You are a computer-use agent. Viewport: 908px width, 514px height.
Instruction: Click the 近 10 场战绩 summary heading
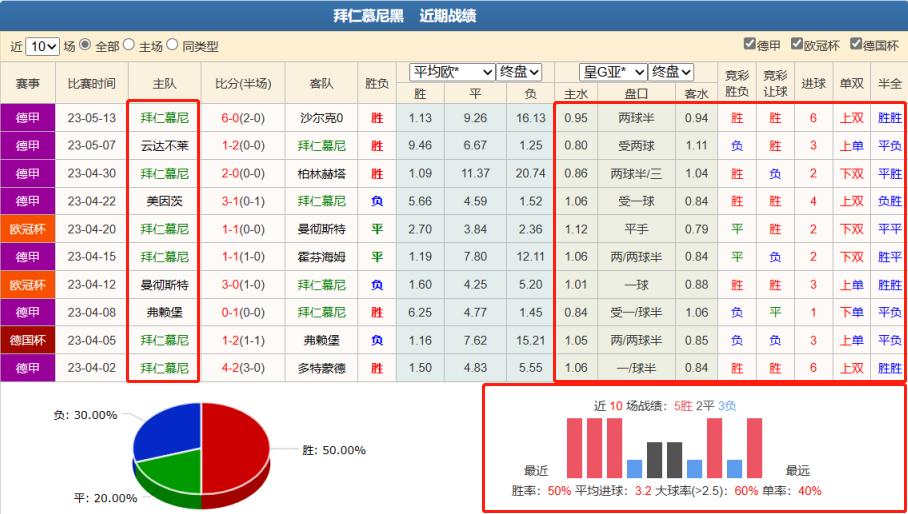tap(665, 406)
